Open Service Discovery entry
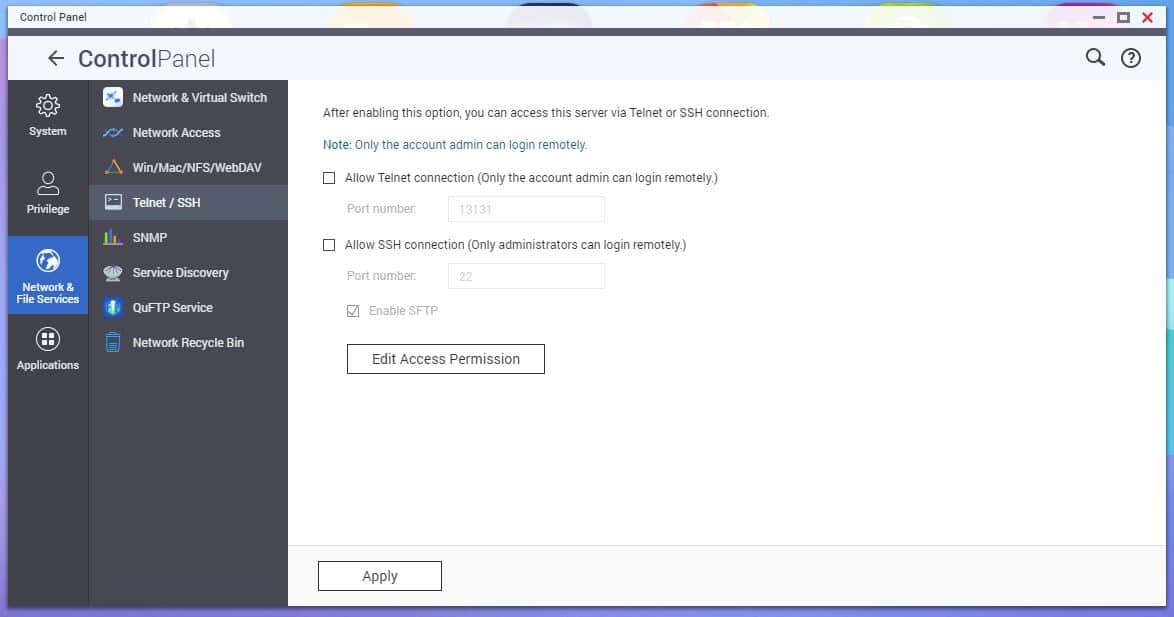This screenshot has height=617, width=1174. pyautogui.click(x=189, y=273)
